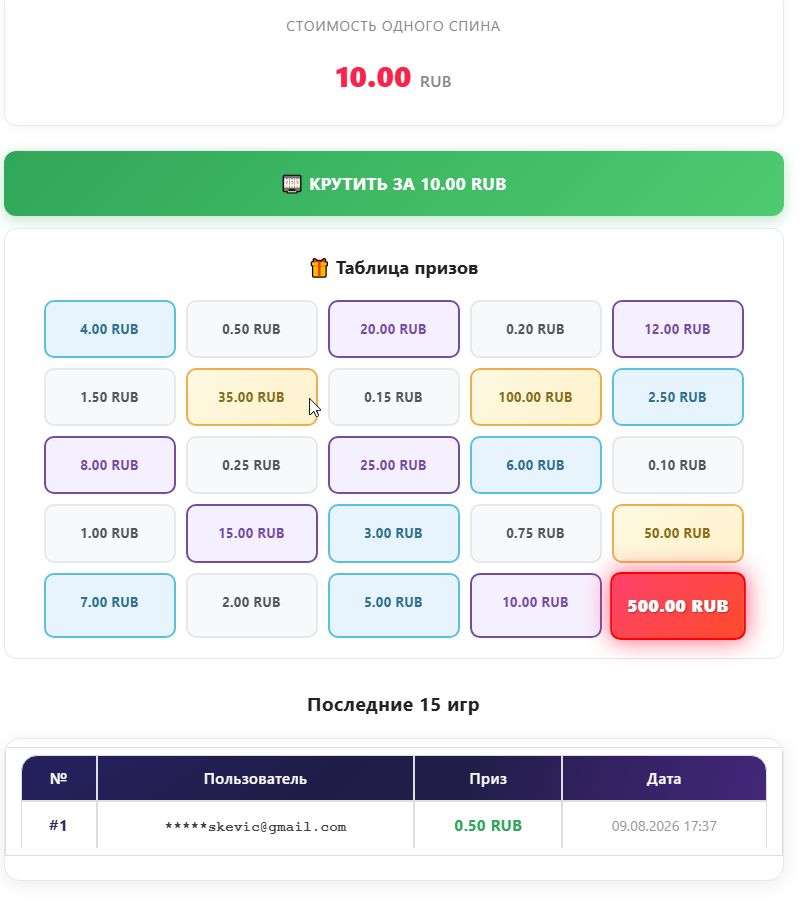802x910 pixels.
Task: Open the skevic@gmail.com user row
Action: coord(394,825)
